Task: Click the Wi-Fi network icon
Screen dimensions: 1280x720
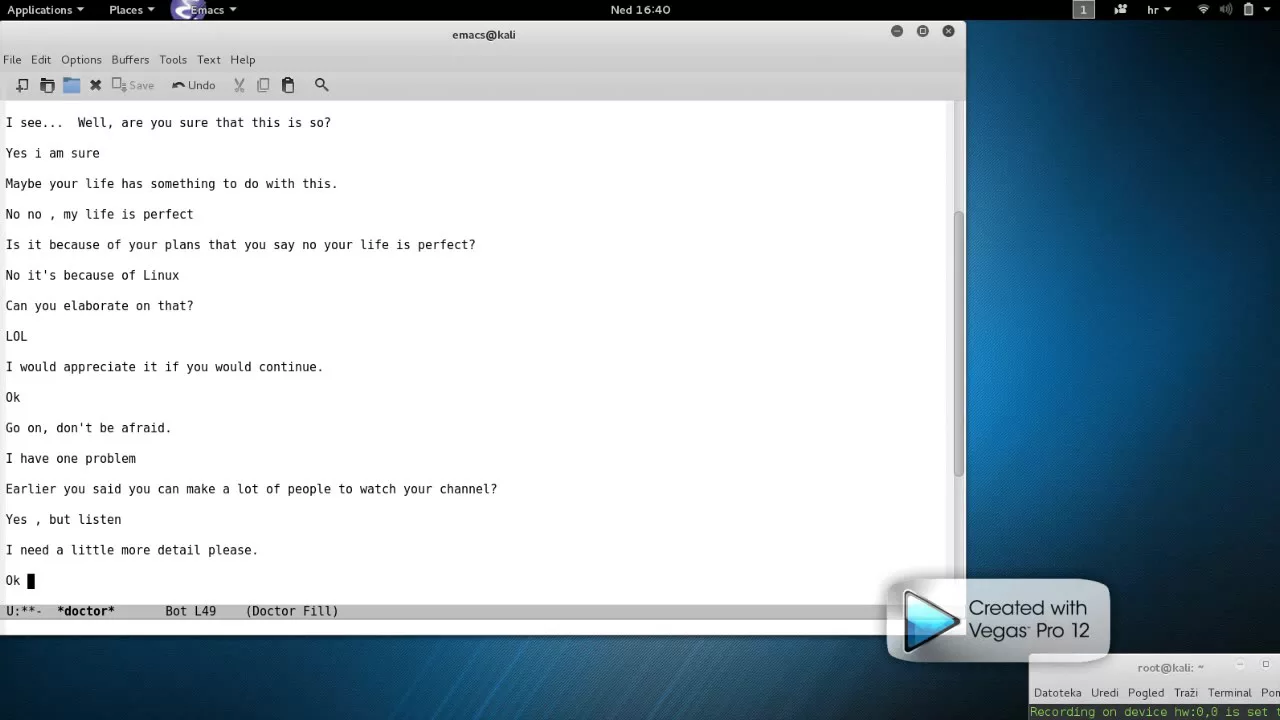Action: tap(1203, 10)
